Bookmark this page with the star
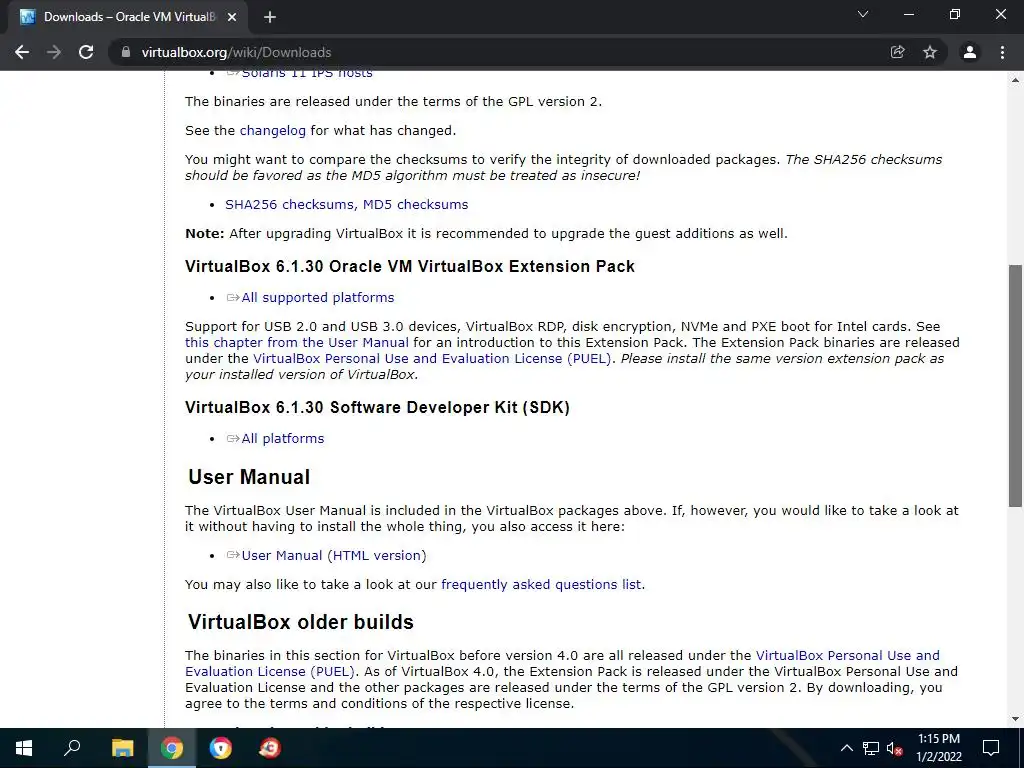This screenshot has height=768, width=1024. (930, 52)
